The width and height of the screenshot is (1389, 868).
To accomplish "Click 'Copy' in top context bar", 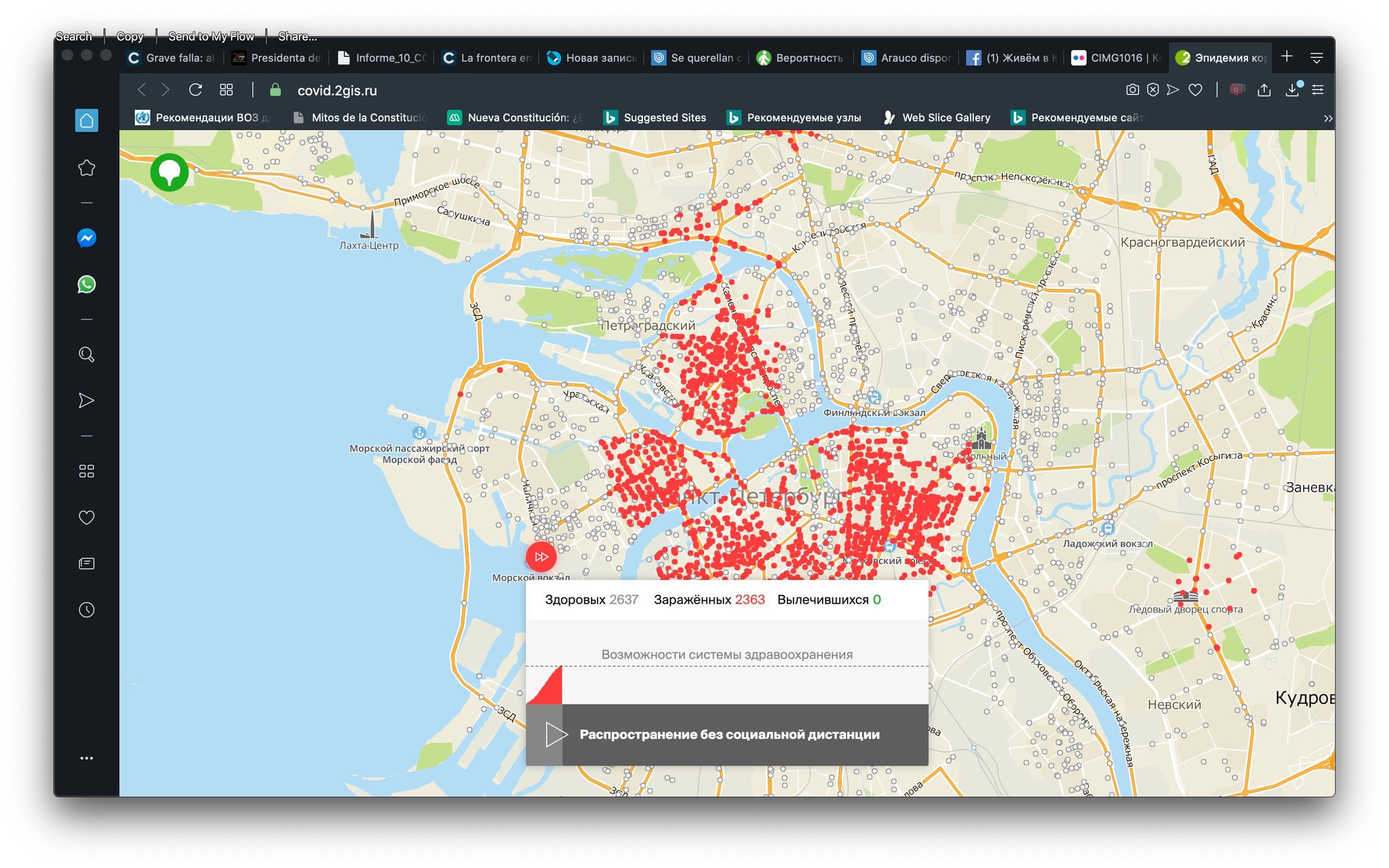I will (x=130, y=36).
